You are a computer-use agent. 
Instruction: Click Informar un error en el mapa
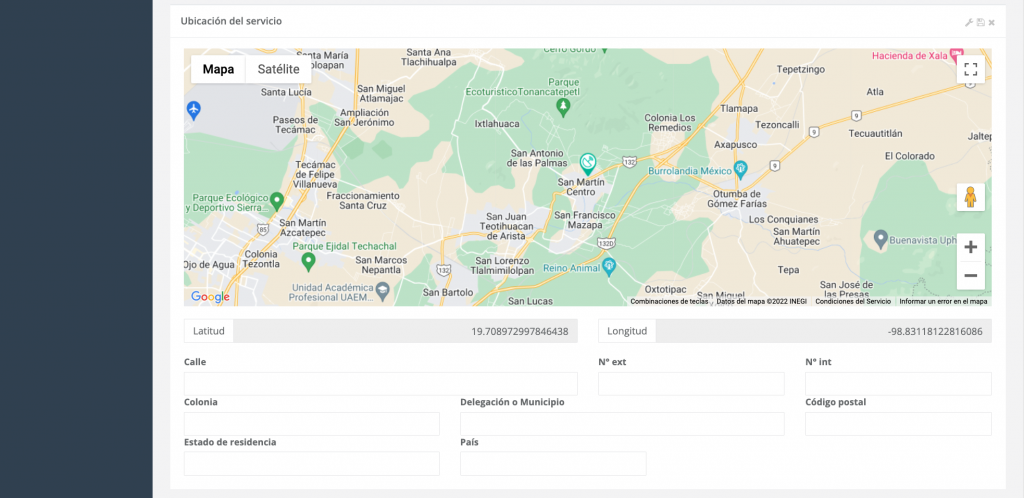tap(943, 302)
